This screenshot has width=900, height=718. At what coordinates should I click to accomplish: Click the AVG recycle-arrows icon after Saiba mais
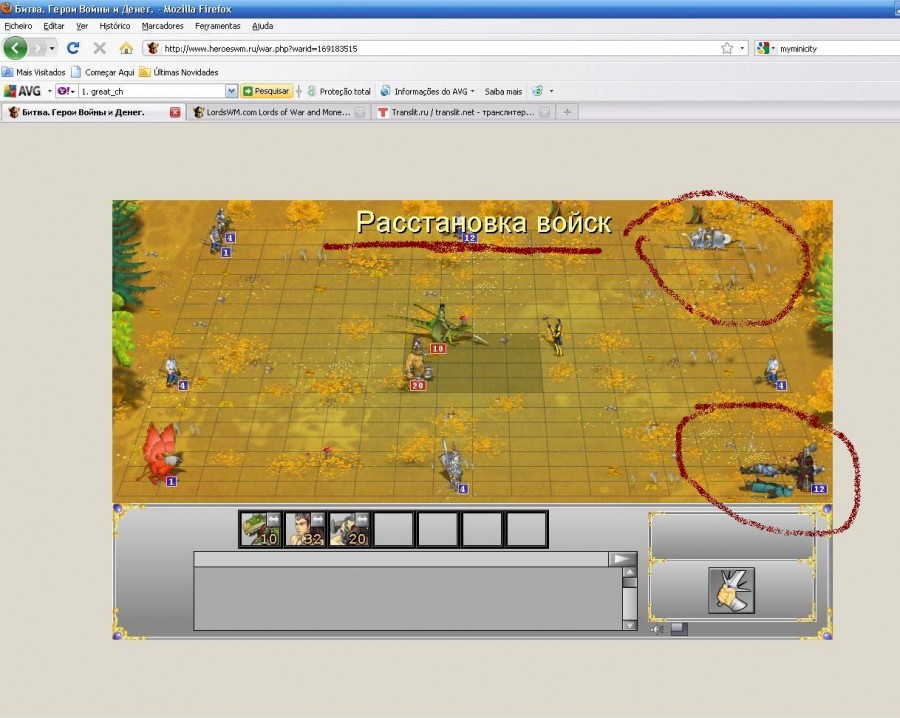click(537, 91)
